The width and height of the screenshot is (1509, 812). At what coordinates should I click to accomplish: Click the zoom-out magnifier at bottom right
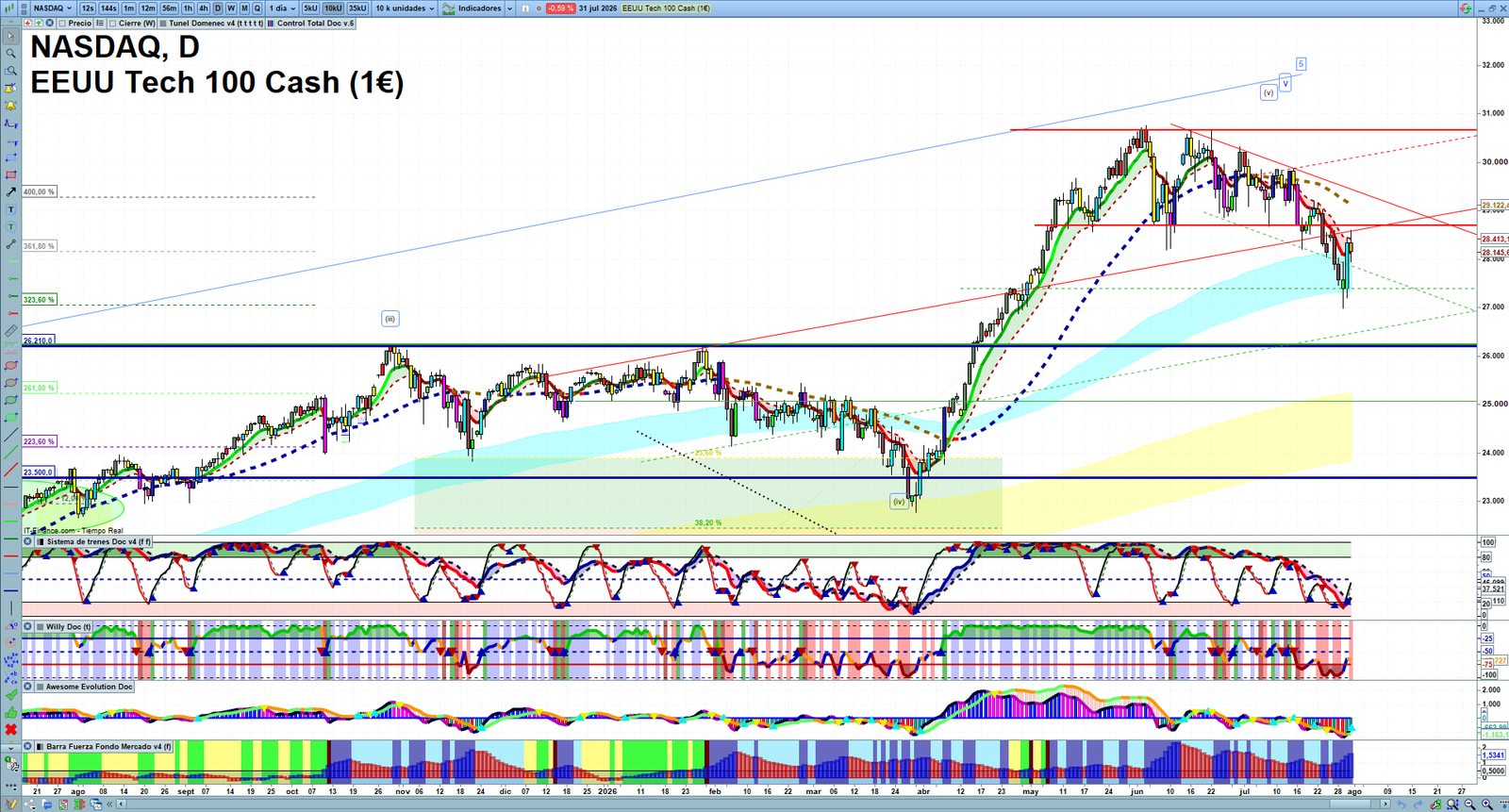[1470, 804]
